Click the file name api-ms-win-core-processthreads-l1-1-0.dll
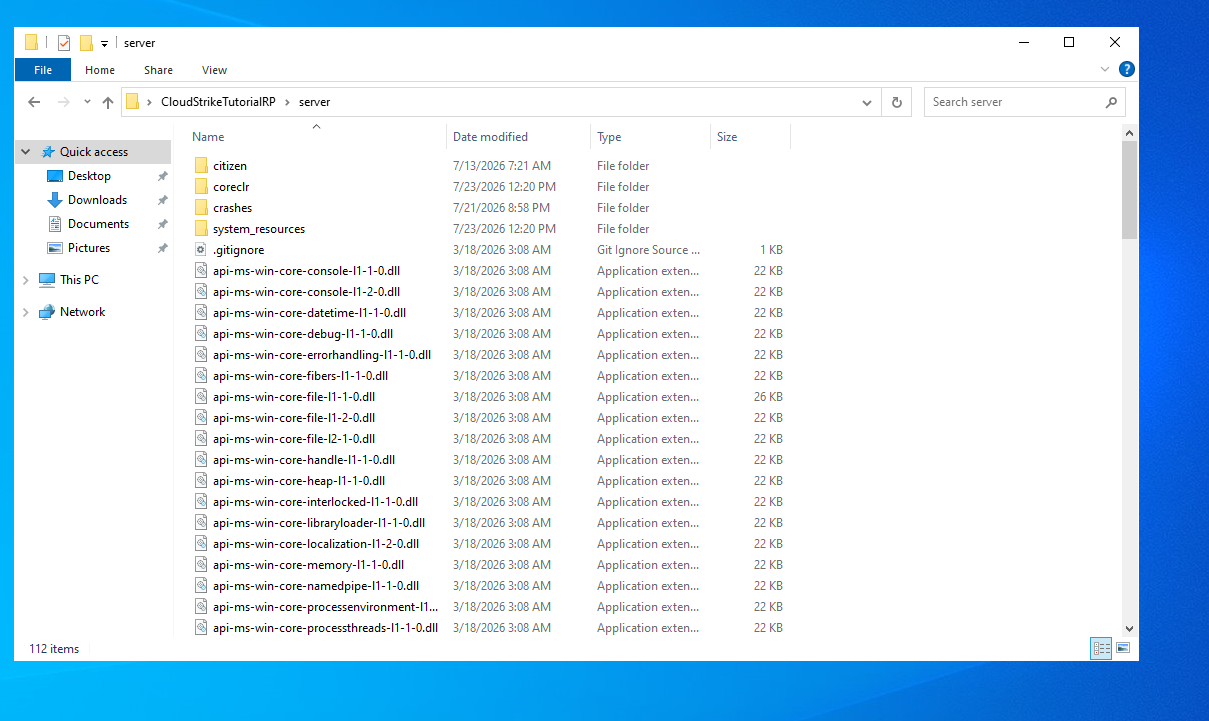 (326, 628)
